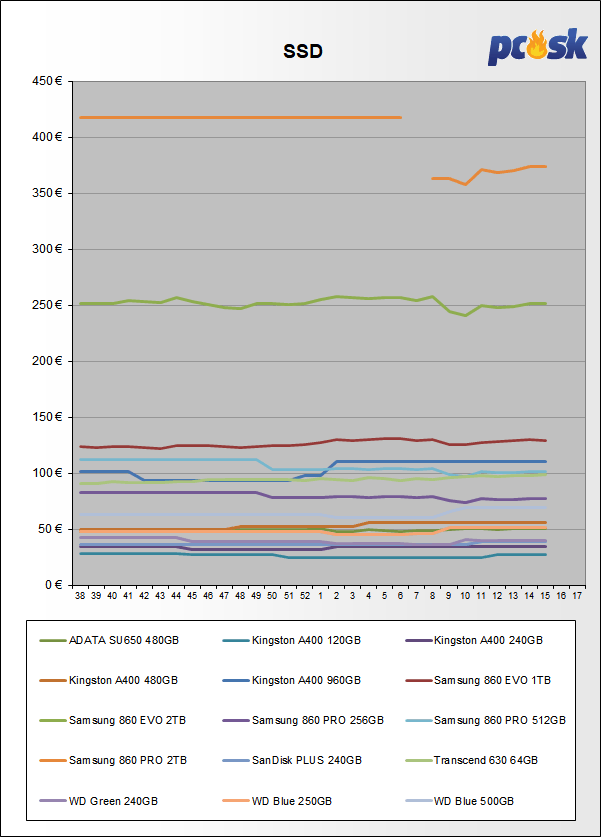
Task: Click the 250 € axis label
Action: [x=47, y=305]
